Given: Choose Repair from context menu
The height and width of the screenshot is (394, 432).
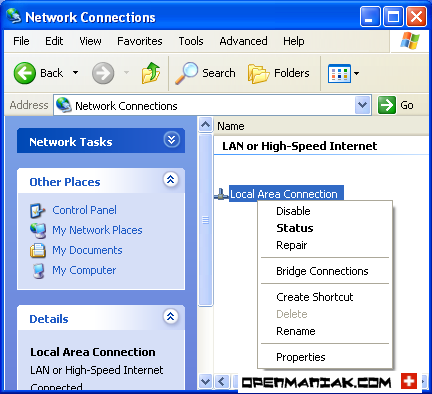Looking at the screenshot, I should pos(325,245).
